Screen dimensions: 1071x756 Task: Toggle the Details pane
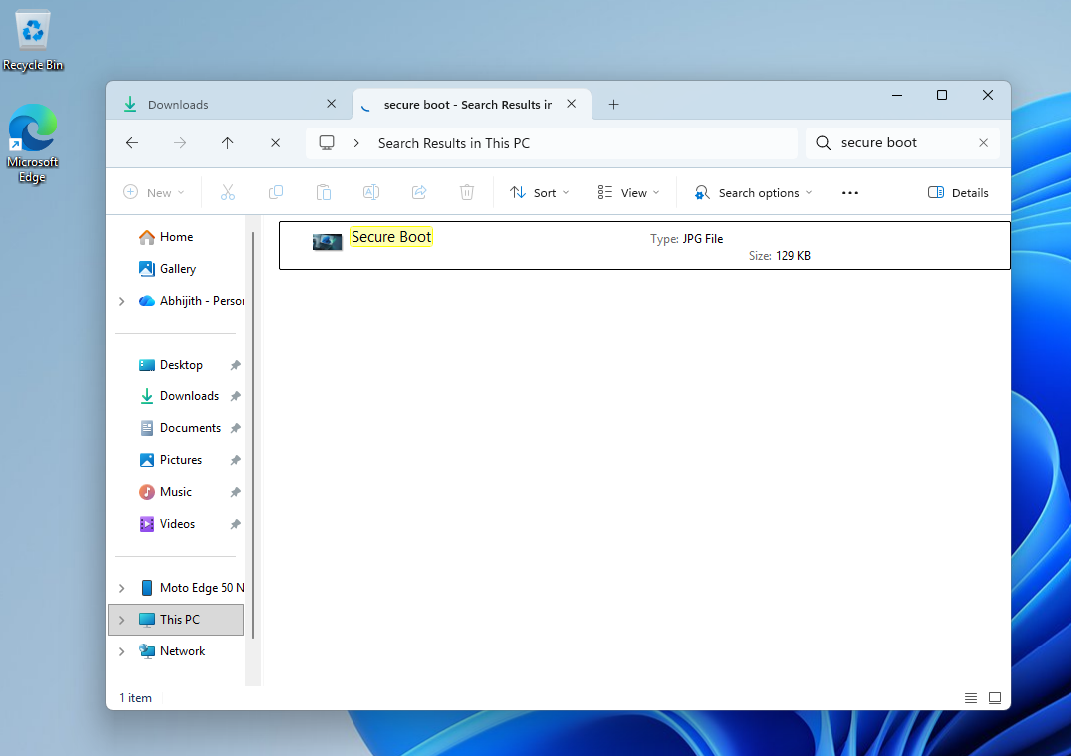point(958,193)
